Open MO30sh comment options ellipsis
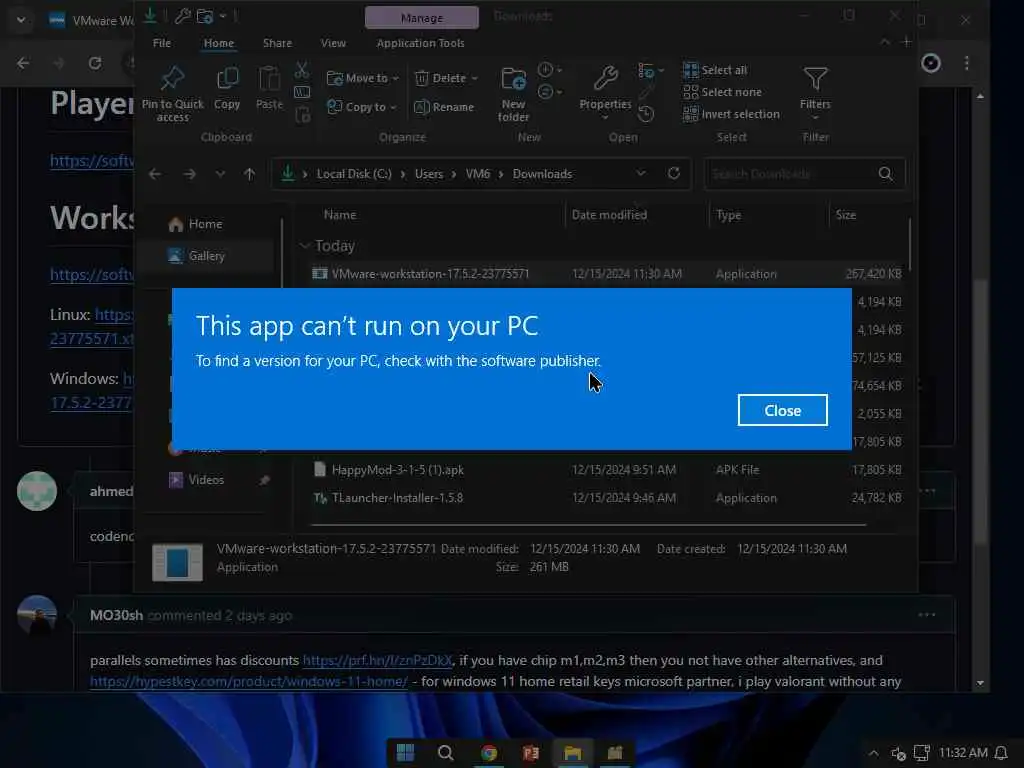This screenshot has width=1024, height=768. (x=927, y=615)
